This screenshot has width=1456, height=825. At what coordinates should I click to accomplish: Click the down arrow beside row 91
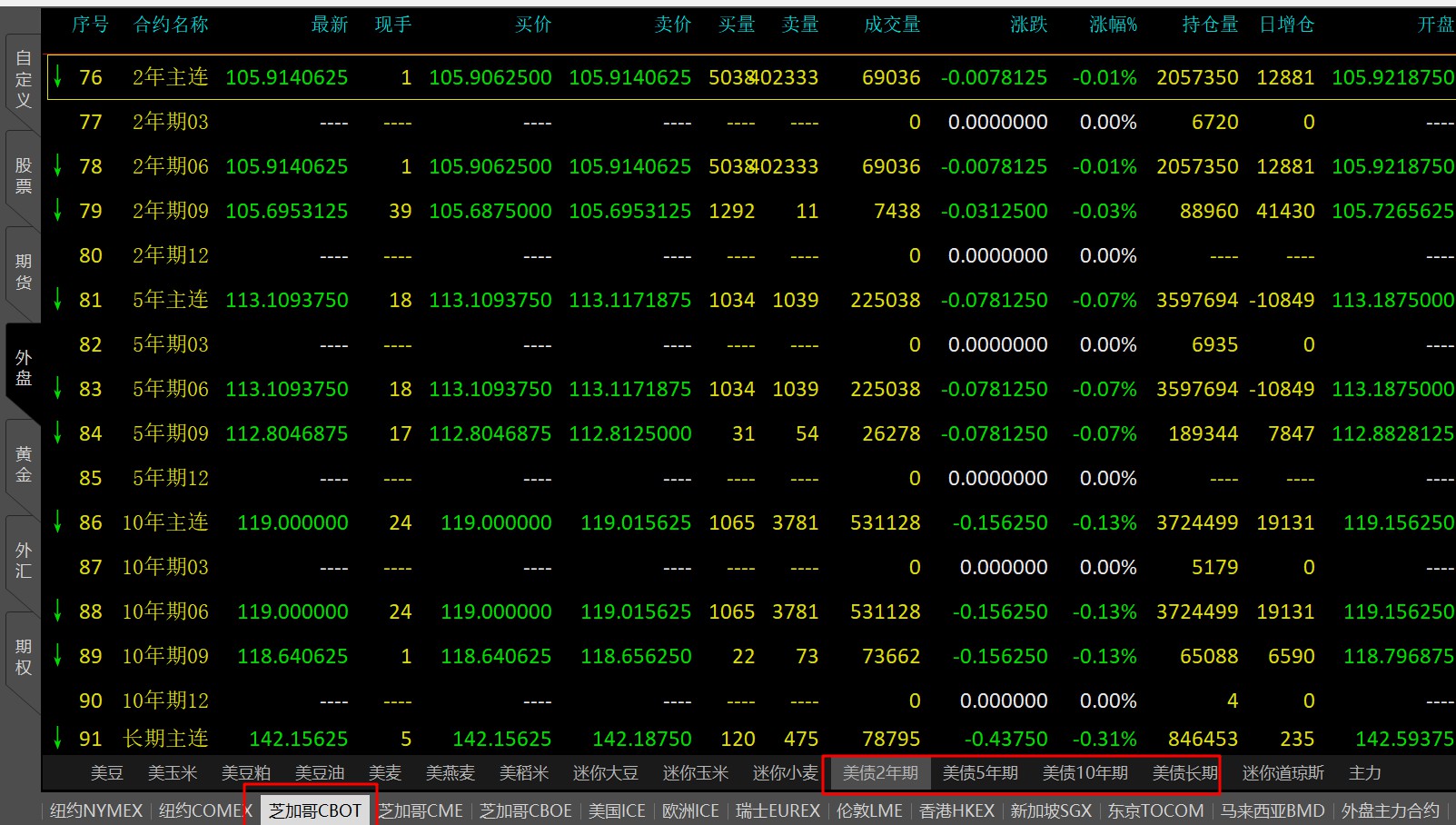[x=58, y=738]
